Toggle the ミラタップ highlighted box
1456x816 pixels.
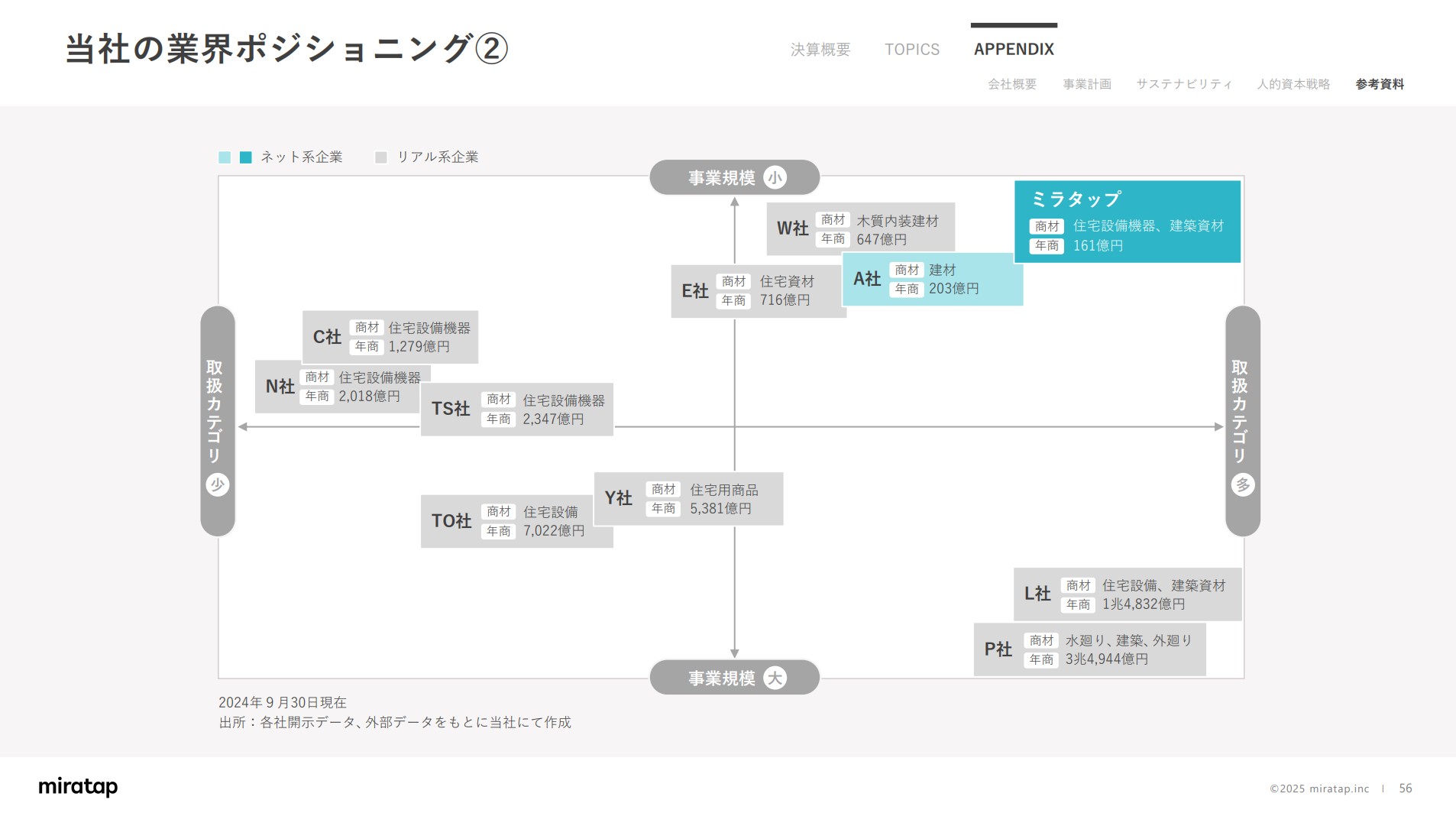(1127, 221)
